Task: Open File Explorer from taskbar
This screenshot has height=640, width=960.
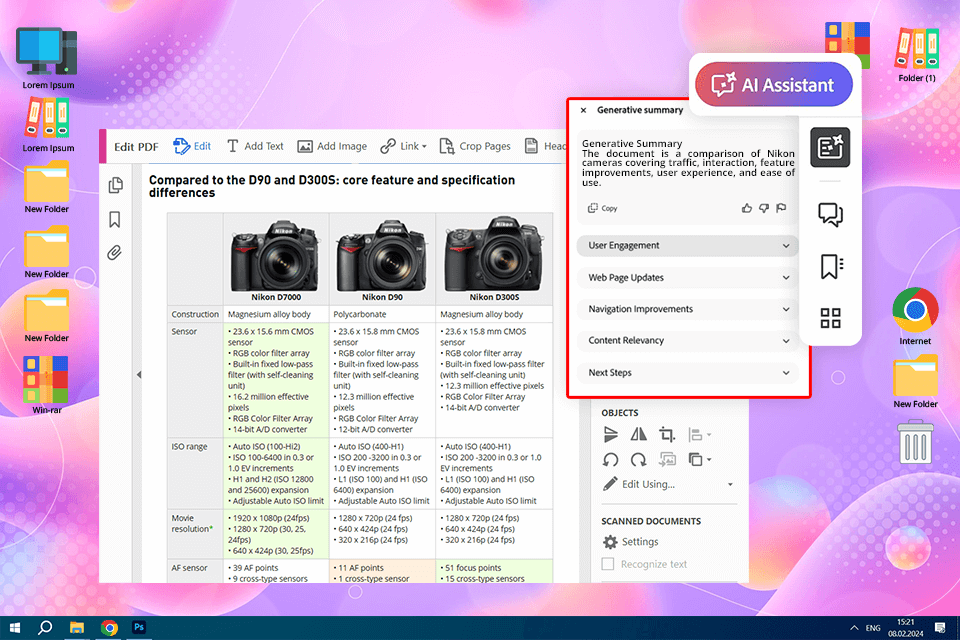Action: click(77, 628)
